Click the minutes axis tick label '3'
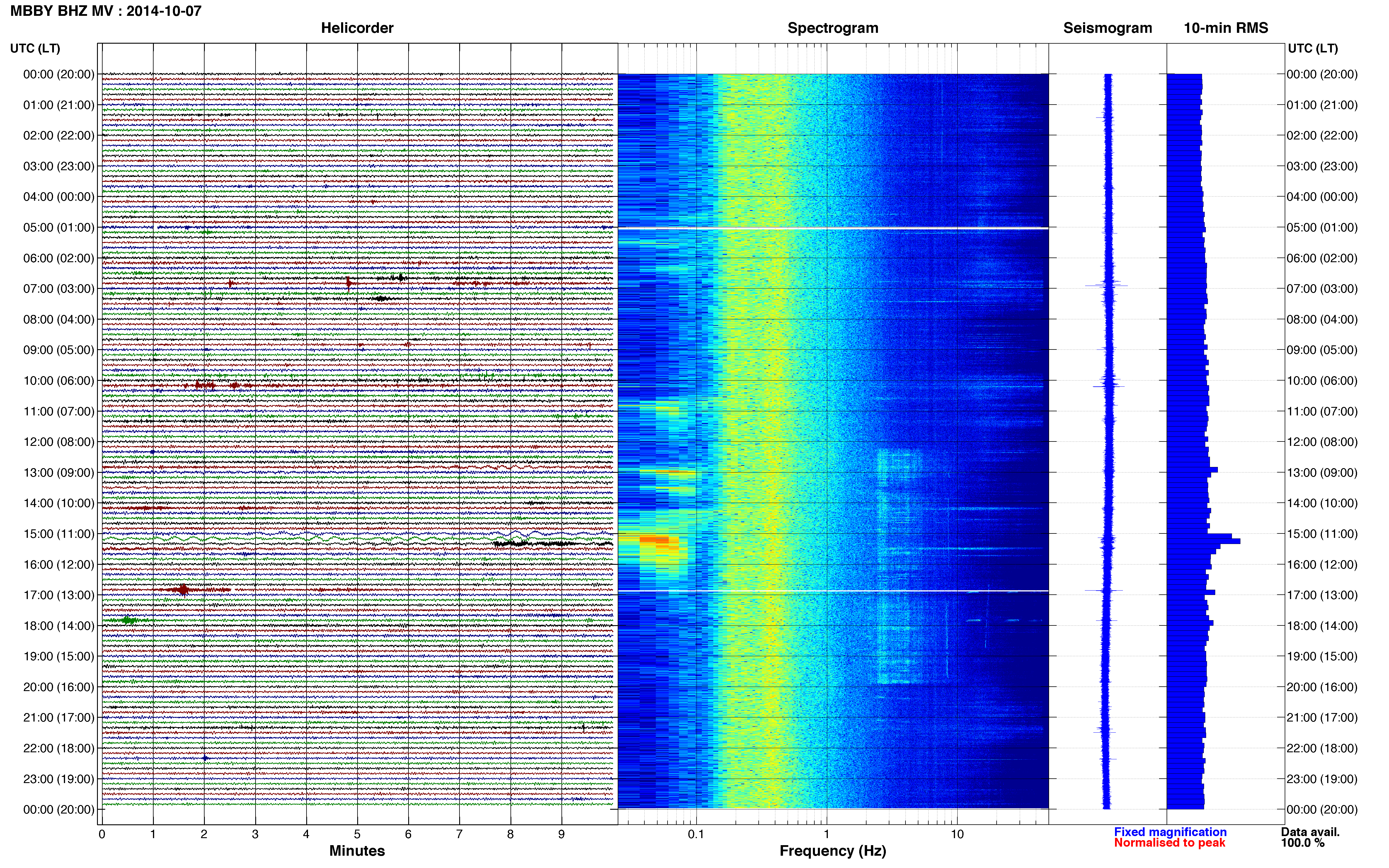The height and width of the screenshot is (868, 1389). [x=255, y=834]
